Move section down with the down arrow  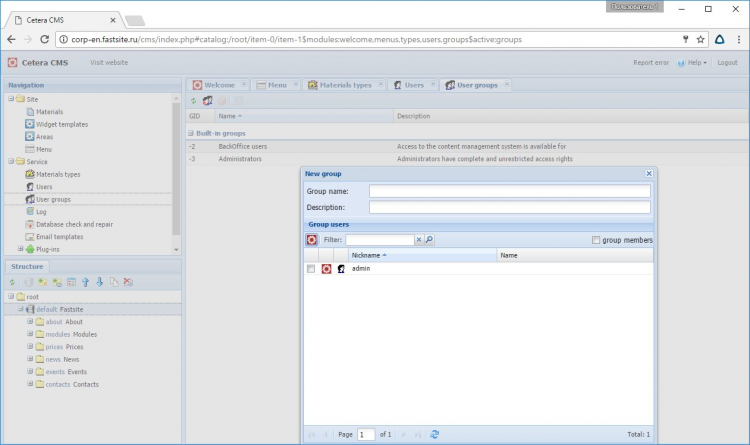(99, 282)
